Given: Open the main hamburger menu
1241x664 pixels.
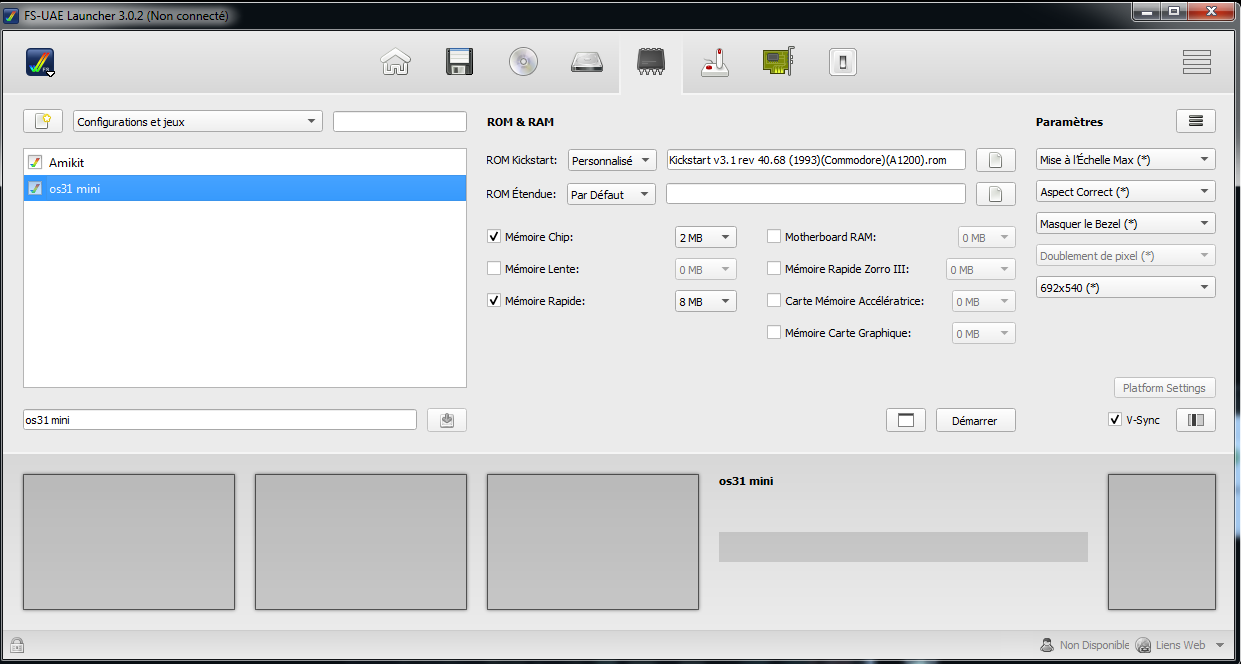Looking at the screenshot, I should [x=1196, y=62].
